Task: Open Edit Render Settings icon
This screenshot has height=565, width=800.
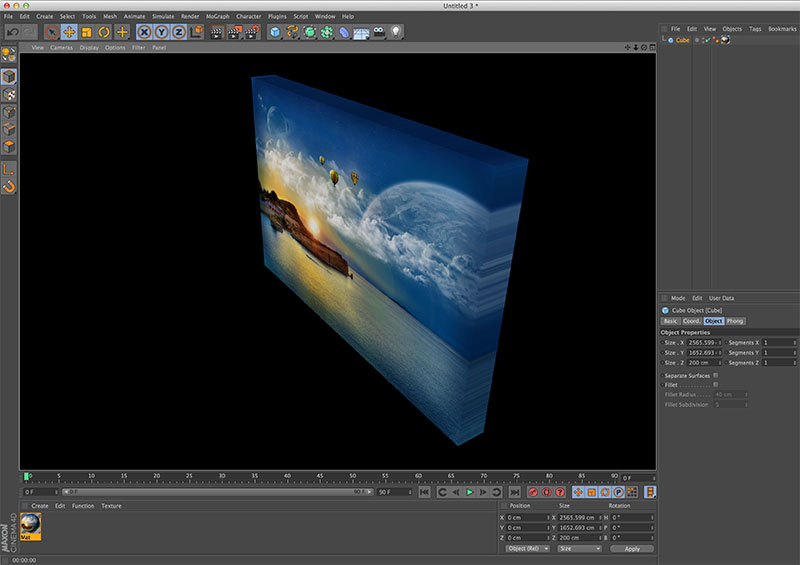Action: pos(252,32)
